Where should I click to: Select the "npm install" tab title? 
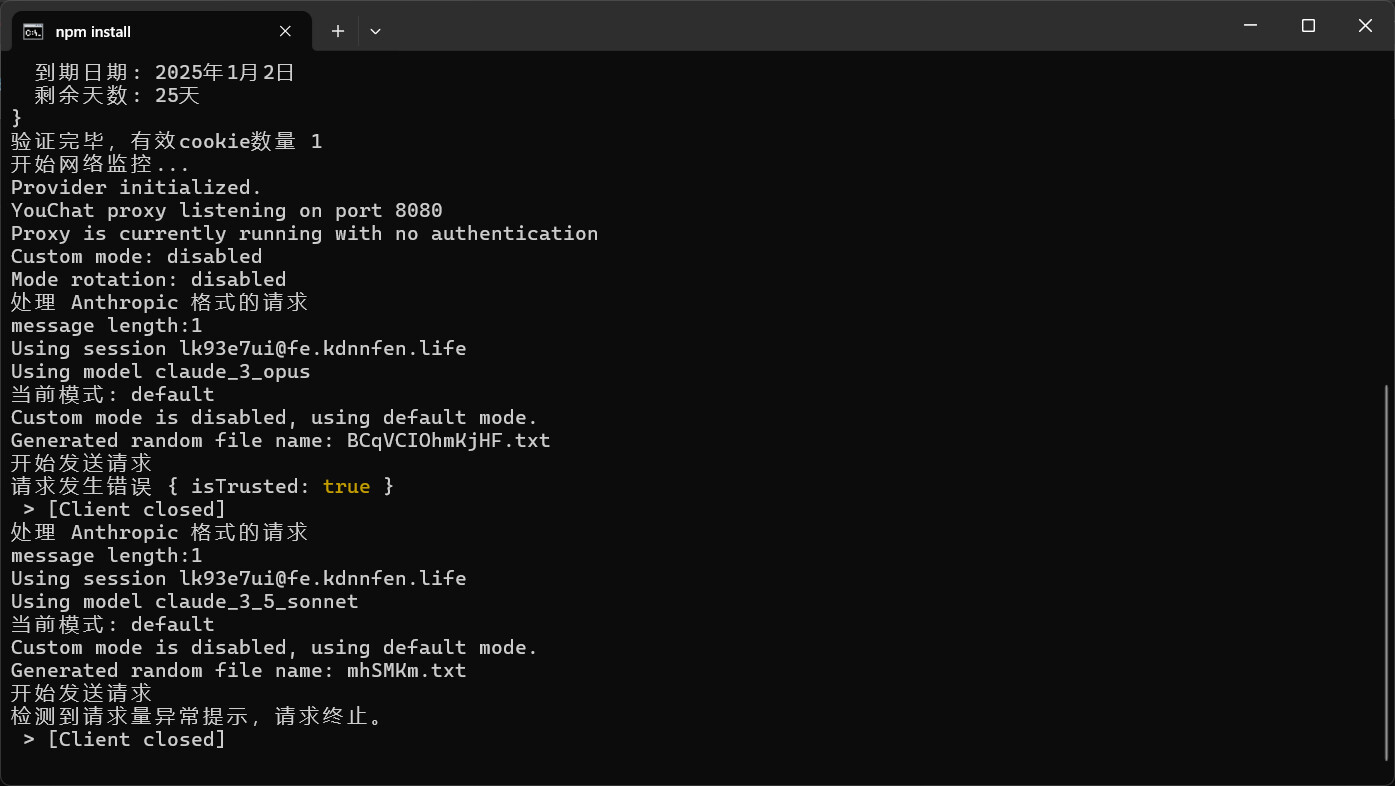93,32
